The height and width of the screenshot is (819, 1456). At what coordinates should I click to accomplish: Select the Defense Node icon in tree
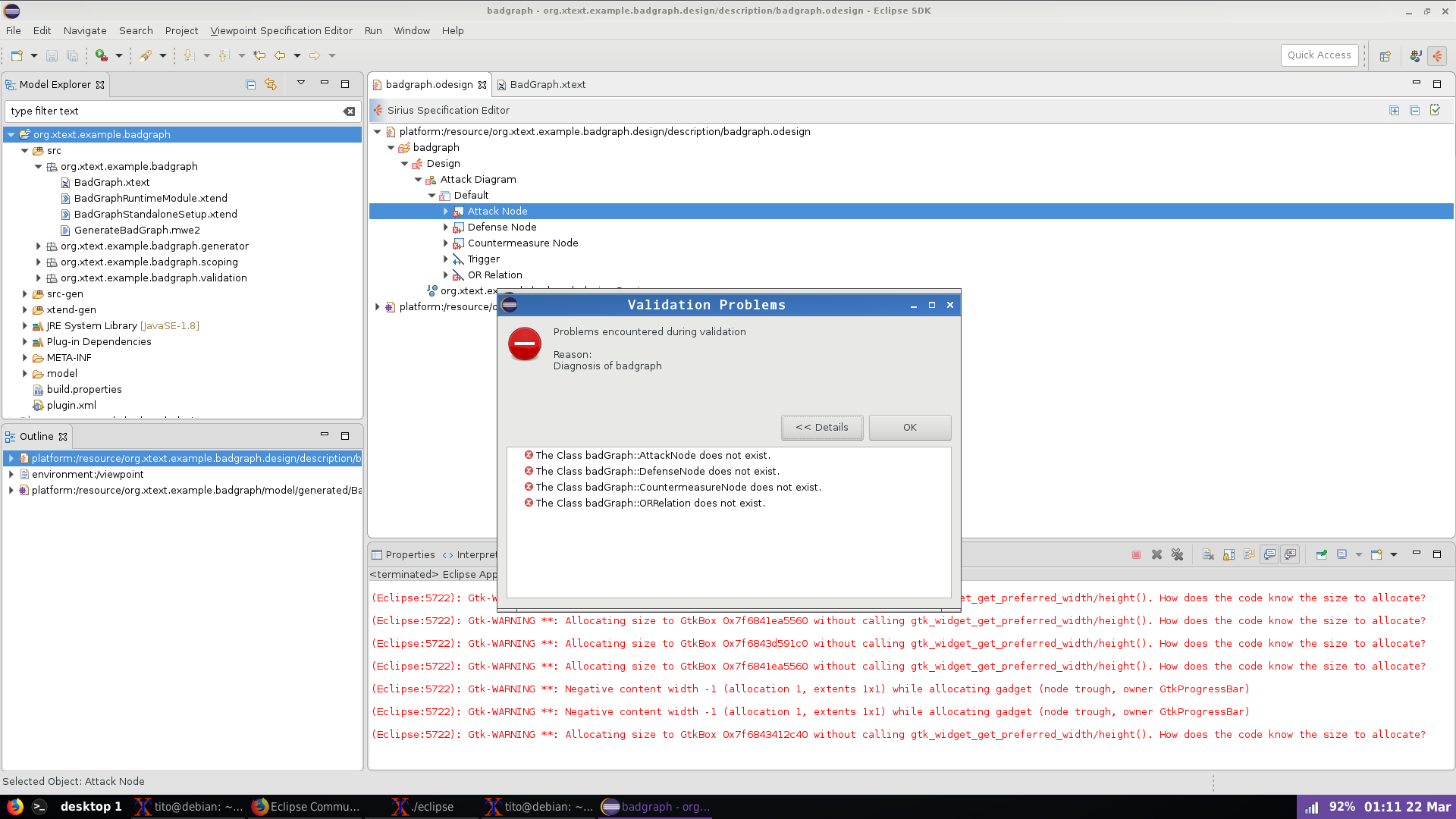click(x=460, y=227)
